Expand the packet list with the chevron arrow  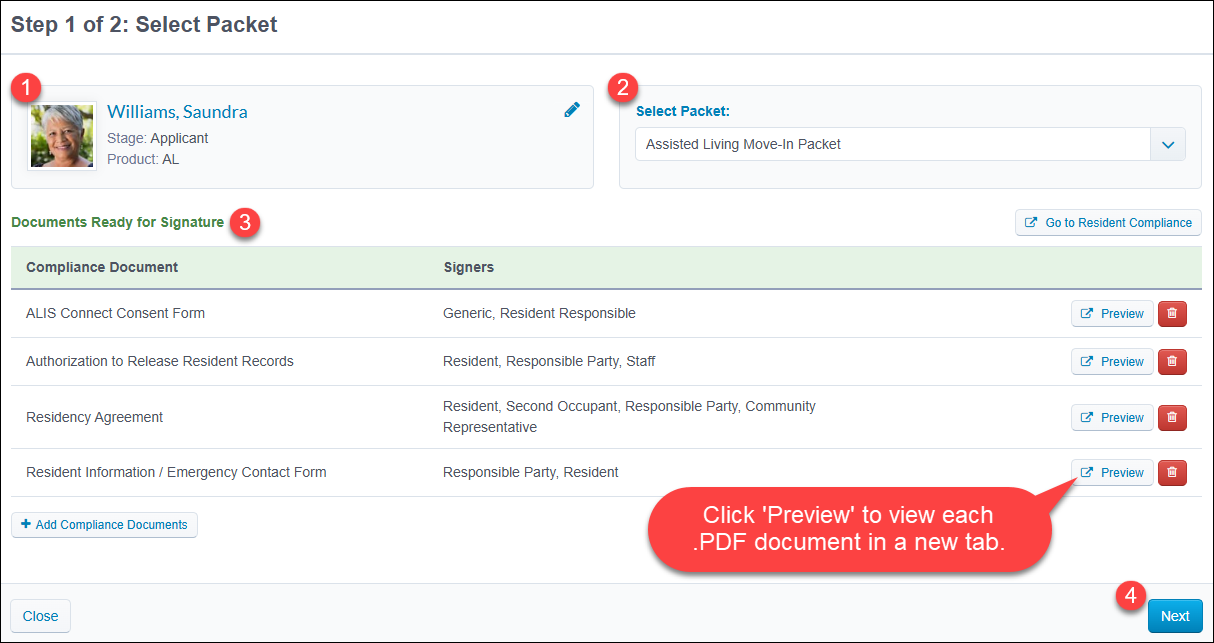click(x=1167, y=144)
